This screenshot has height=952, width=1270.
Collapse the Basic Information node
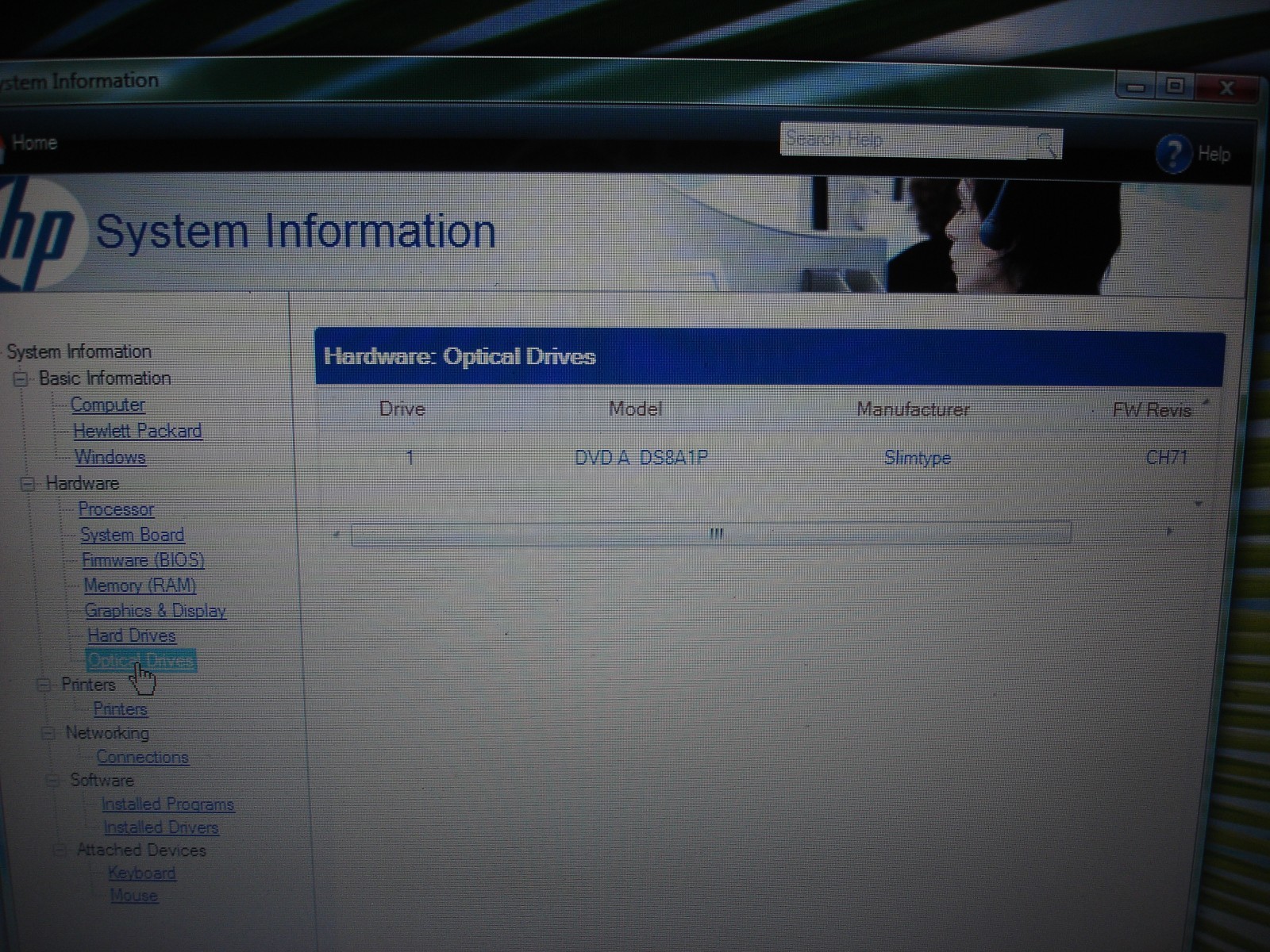tap(21, 379)
